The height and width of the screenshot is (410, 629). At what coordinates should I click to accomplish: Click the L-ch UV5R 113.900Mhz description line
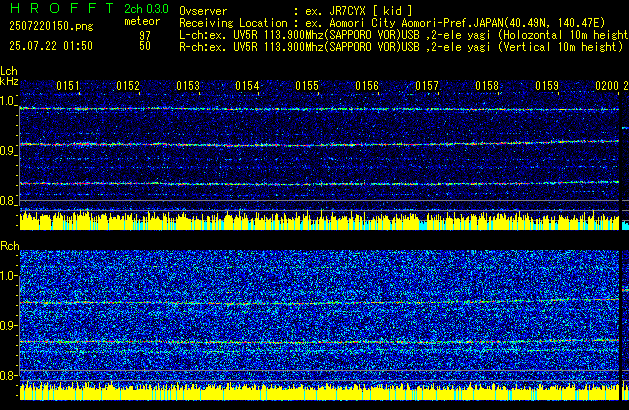tap(404, 35)
